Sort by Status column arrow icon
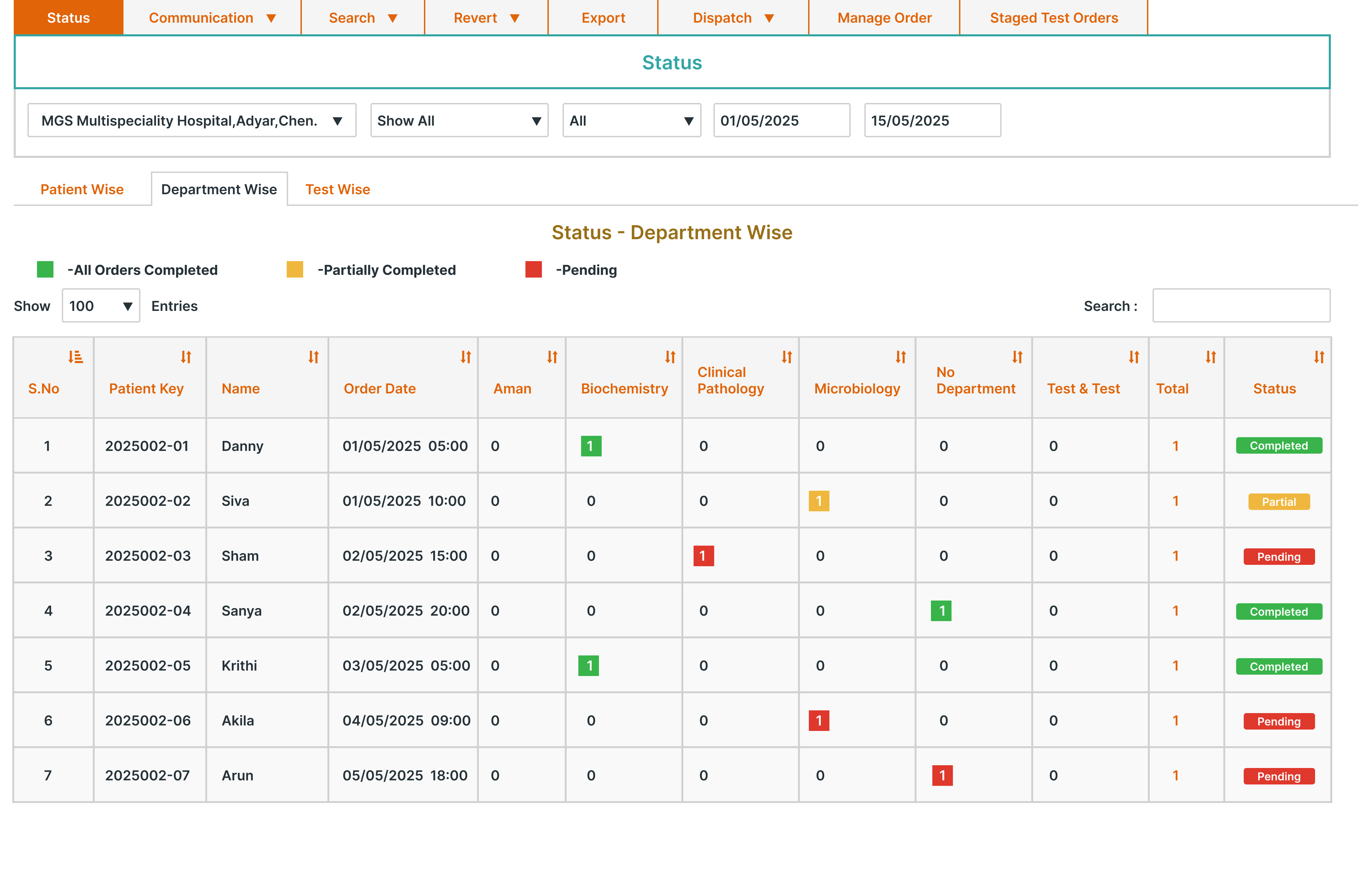 click(x=1319, y=357)
